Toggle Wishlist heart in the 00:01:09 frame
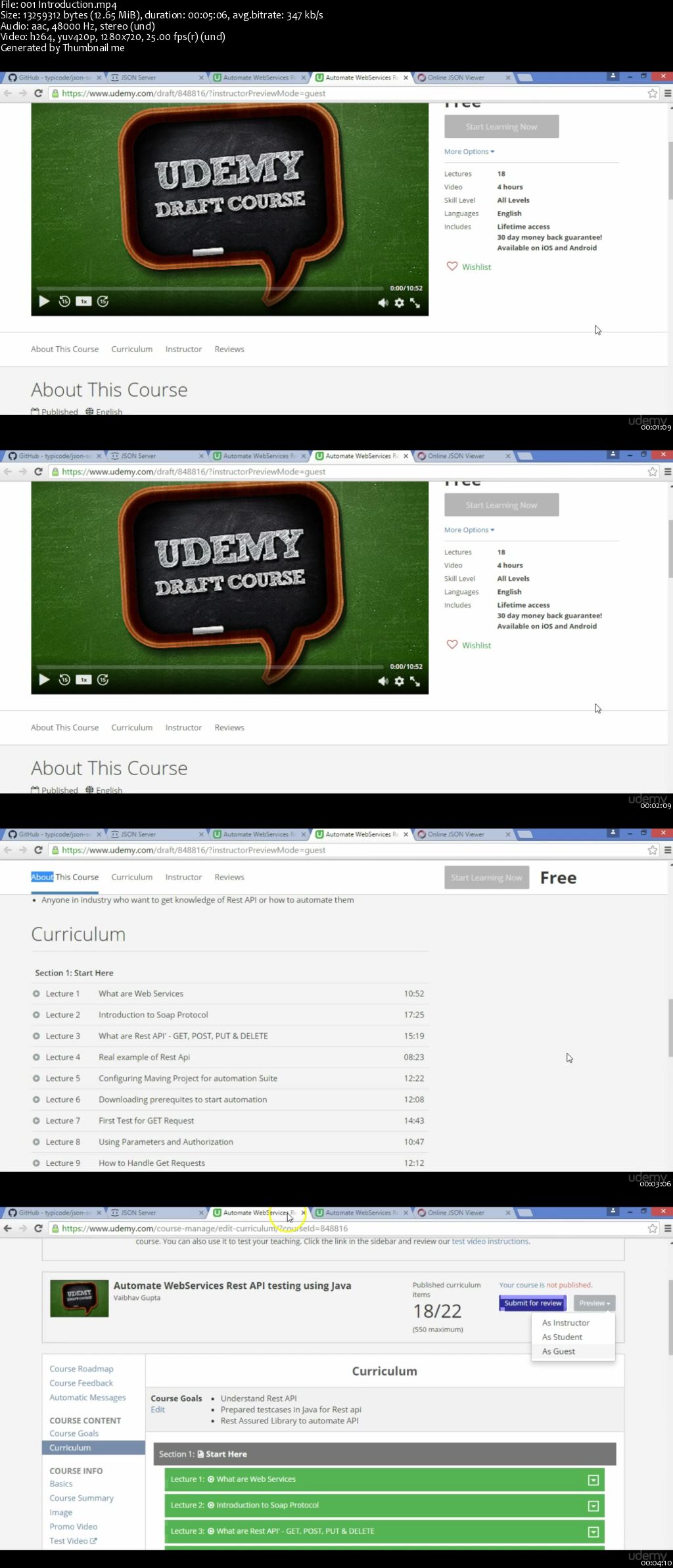The image size is (673, 1568). coord(452,266)
